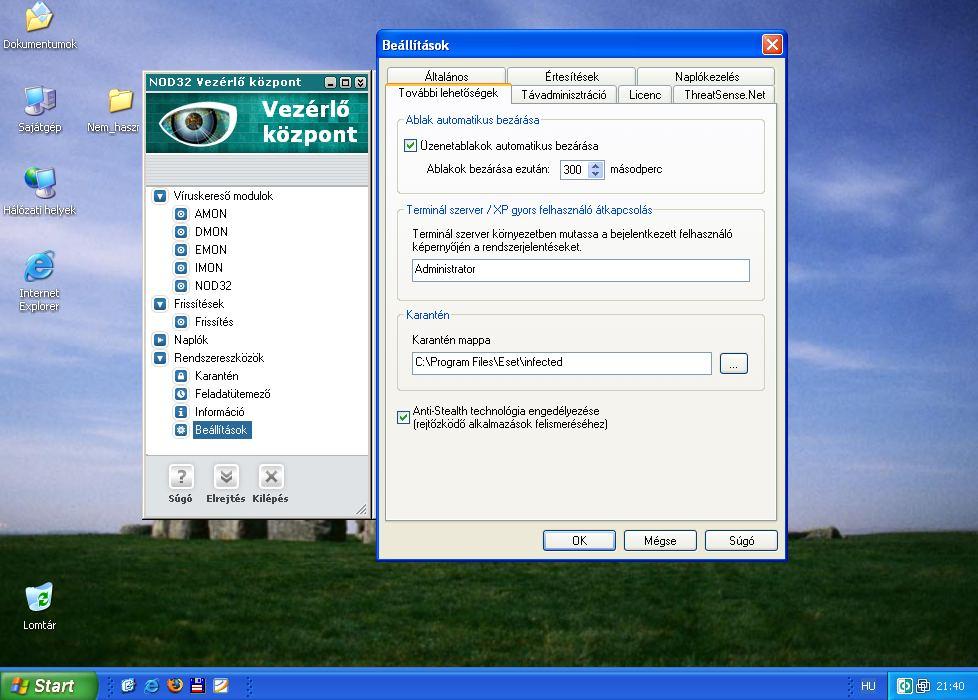Collapse the Frissítések tree node
The height and width of the screenshot is (700, 978).
tap(160, 304)
